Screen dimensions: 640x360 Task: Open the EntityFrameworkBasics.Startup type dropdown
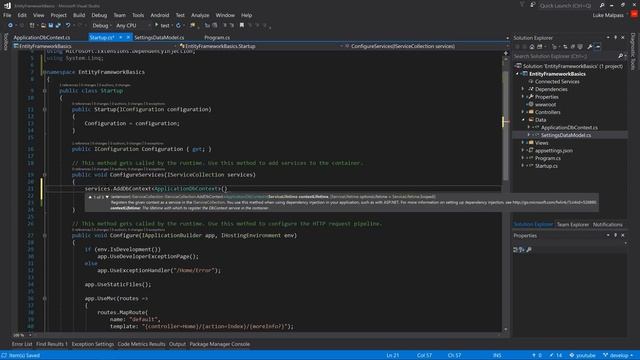[260, 46]
